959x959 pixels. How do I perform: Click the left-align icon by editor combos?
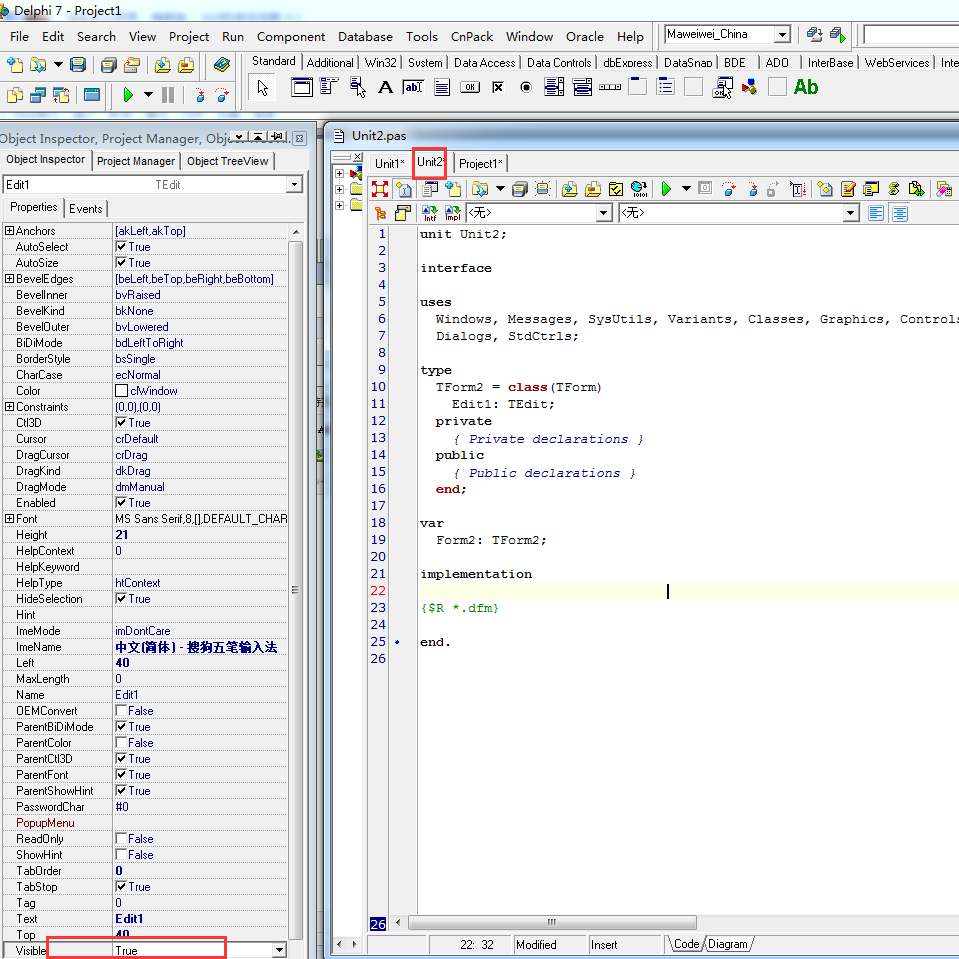coord(876,213)
